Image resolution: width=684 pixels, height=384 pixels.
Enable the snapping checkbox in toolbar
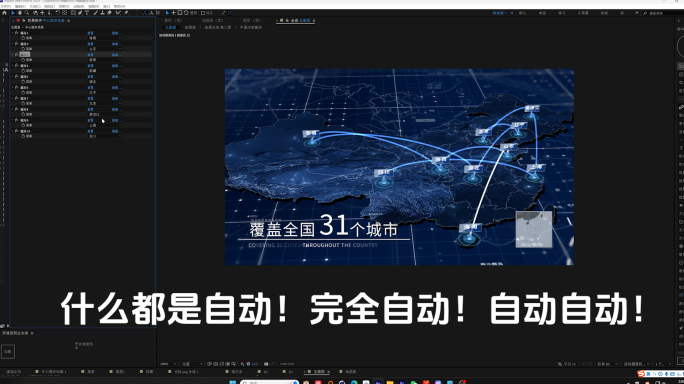pyautogui.click(x=203, y=13)
